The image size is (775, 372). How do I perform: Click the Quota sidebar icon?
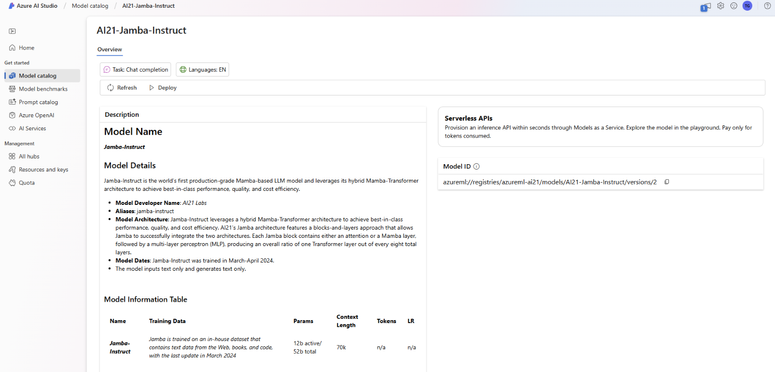coord(12,183)
